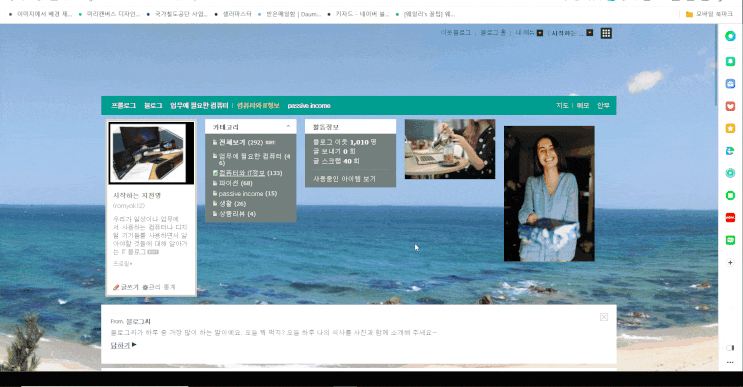Open 생활 (26) category
The image size is (743, 387).
(x=232, y=204)
